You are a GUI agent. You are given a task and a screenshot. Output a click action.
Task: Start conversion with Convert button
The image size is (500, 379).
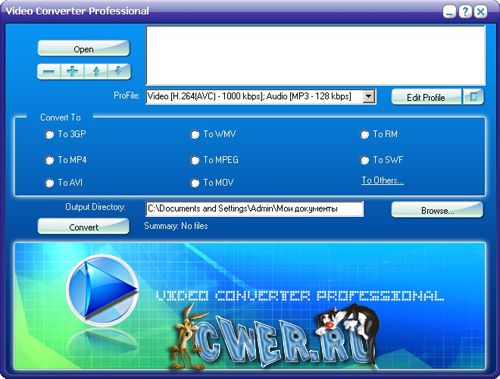[x=83, y=227]
